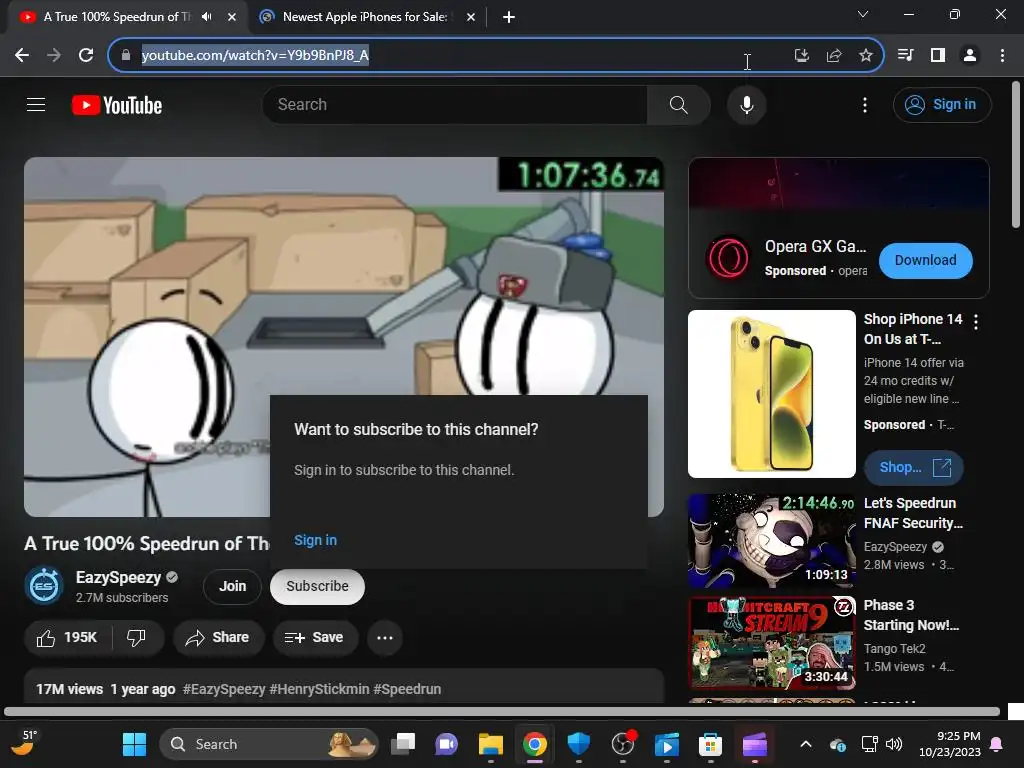The height and width of the screenshot is (768, 1024).
Task: Mute the YouTube tab audio icon
Action: click(206, 17)
